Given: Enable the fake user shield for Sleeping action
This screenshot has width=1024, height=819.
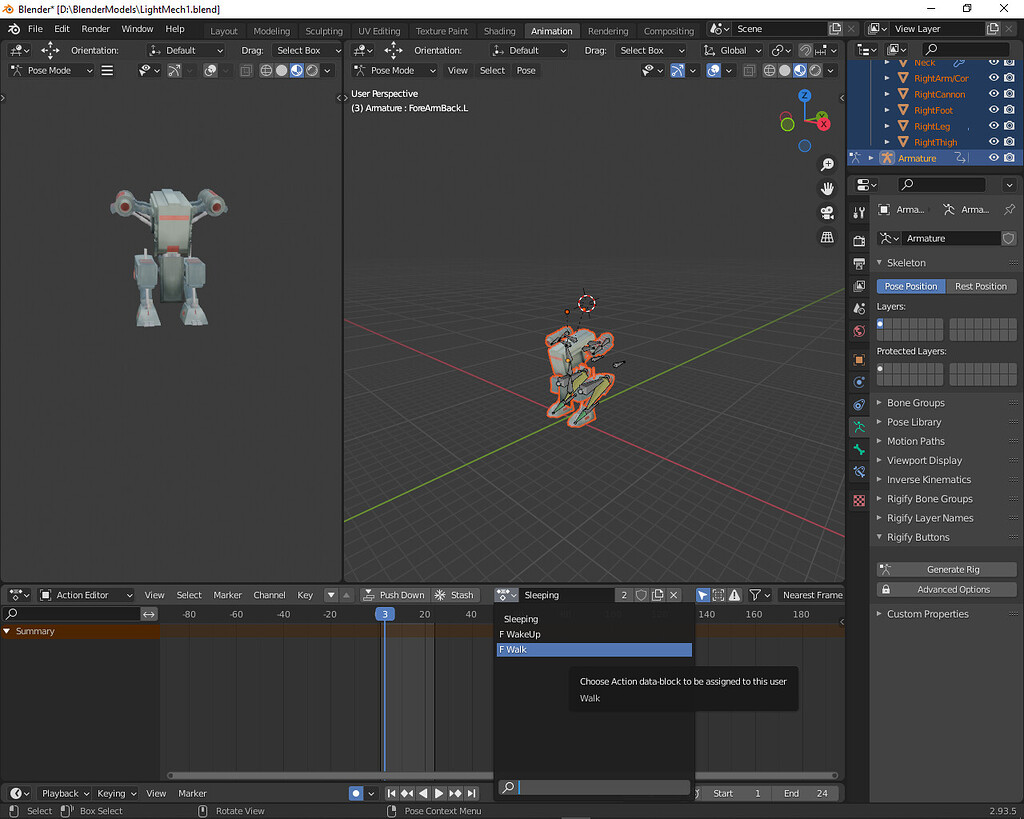Looking at the screenshot, I should click(x=641, y=594).
